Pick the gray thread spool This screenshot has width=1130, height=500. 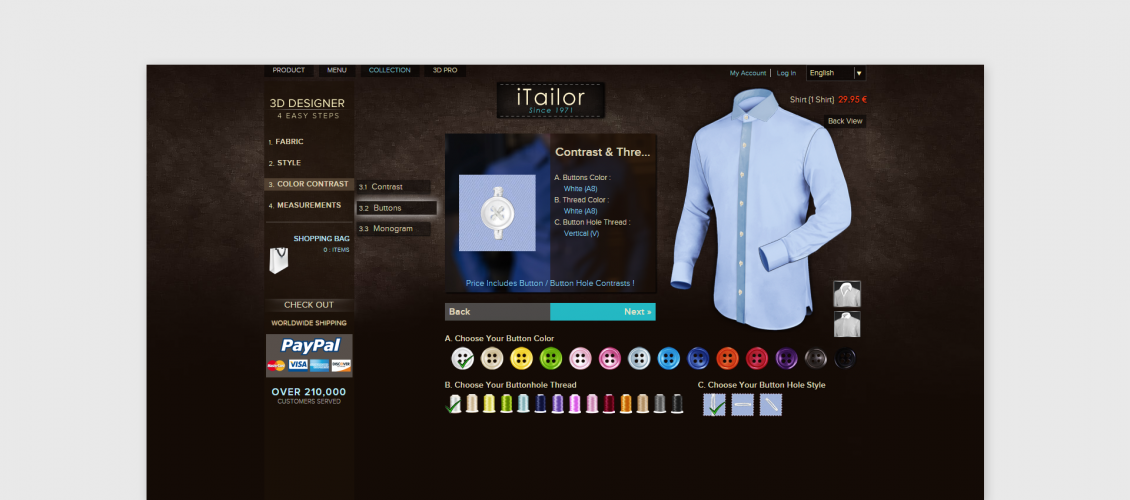point(660,403)
